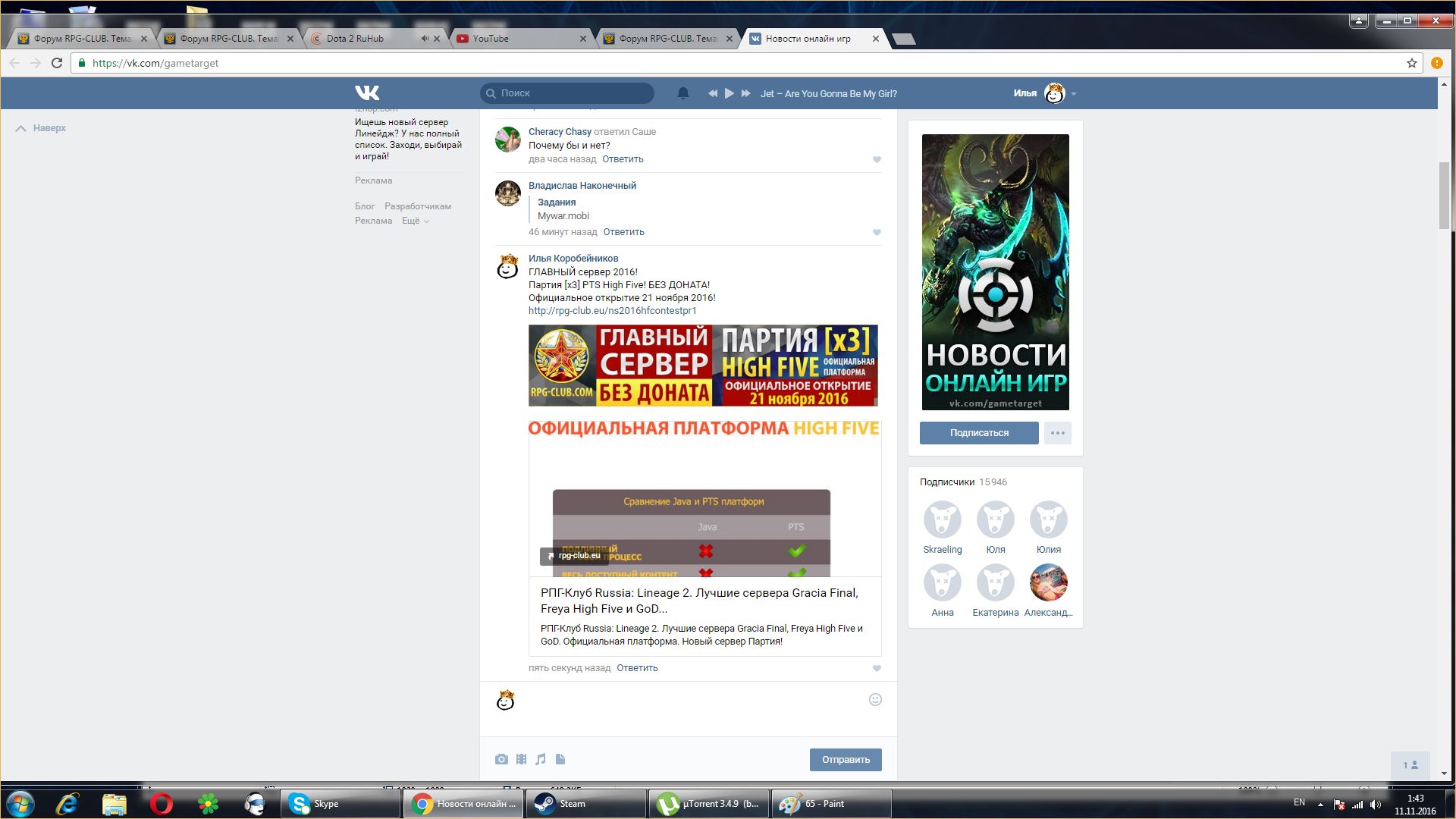Skip to next track in player
The height and width of the screenshot is (819, 1456).
pos(745,93)
